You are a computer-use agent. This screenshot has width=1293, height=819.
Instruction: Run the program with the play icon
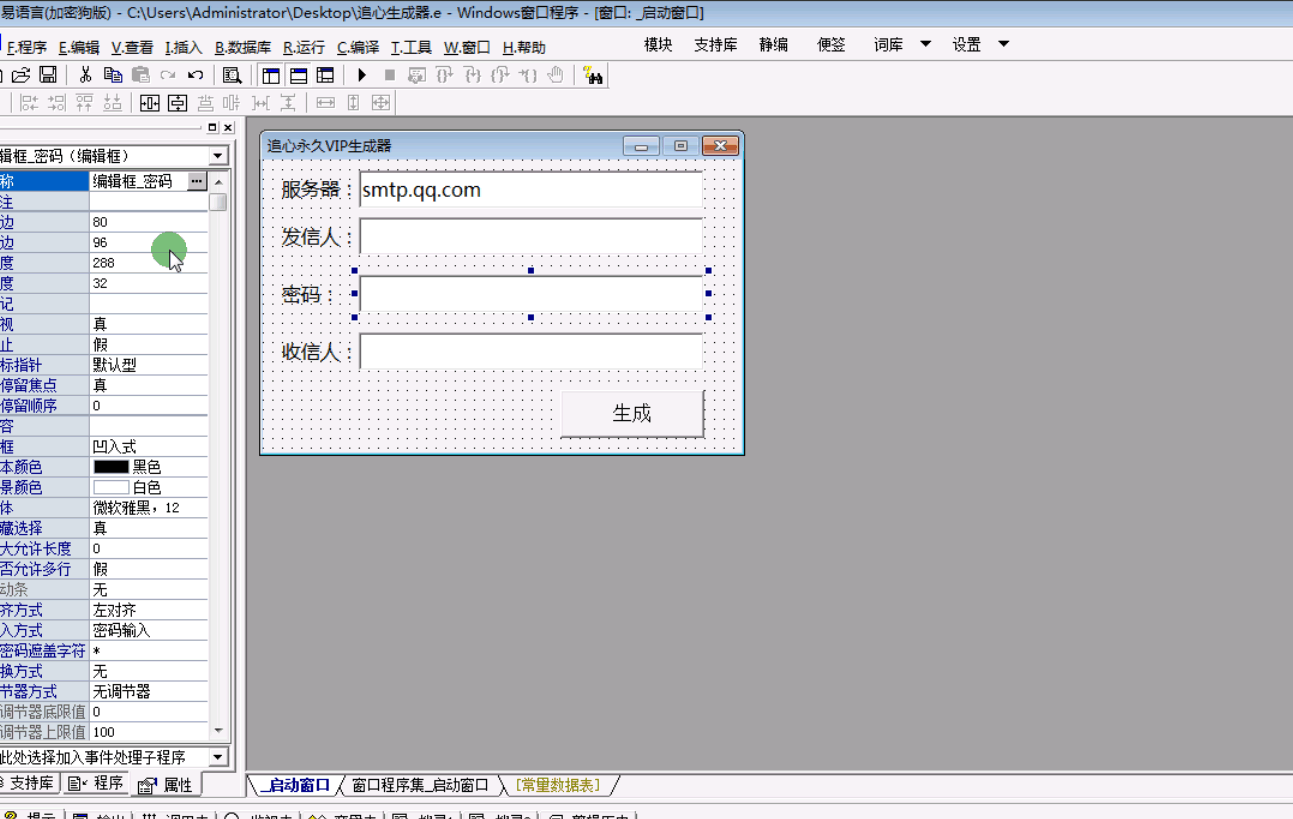click(x=362, y=75)
